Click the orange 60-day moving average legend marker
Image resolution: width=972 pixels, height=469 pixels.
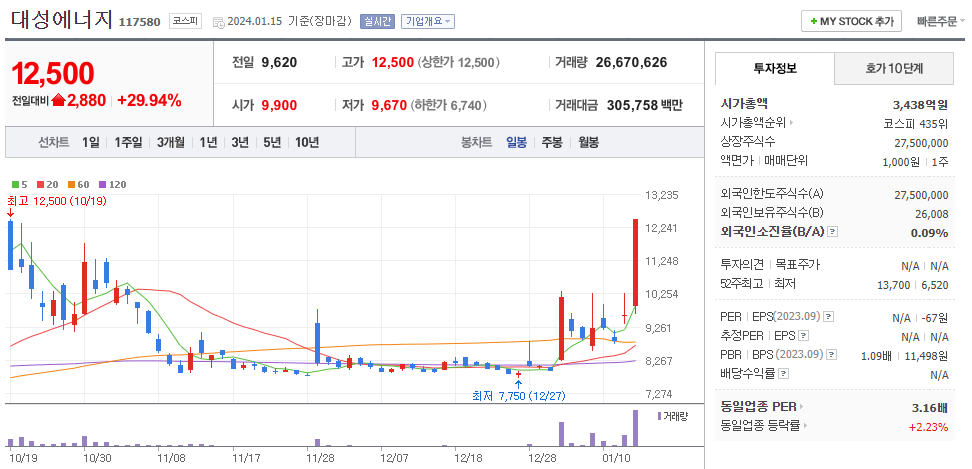coord(71,185)
